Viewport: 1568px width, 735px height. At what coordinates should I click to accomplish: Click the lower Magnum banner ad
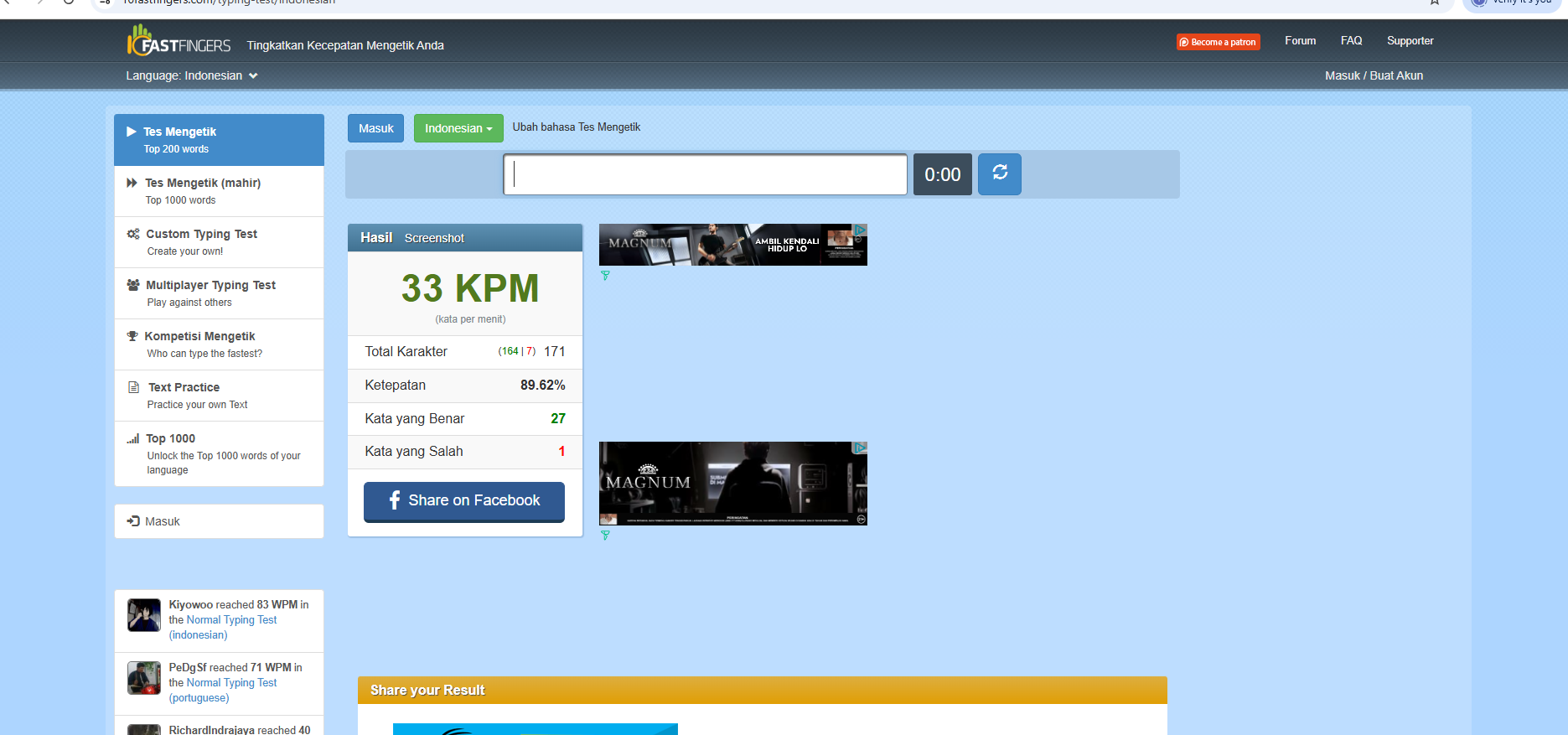pyautogui.click(x=733, y=484)
